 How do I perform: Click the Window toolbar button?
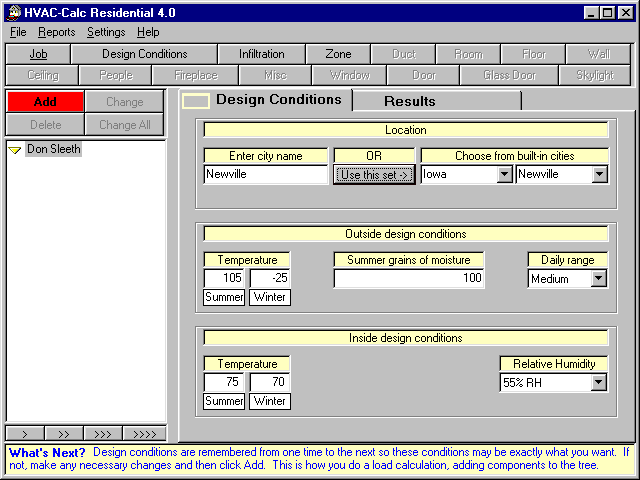click(x=349, y=75)
